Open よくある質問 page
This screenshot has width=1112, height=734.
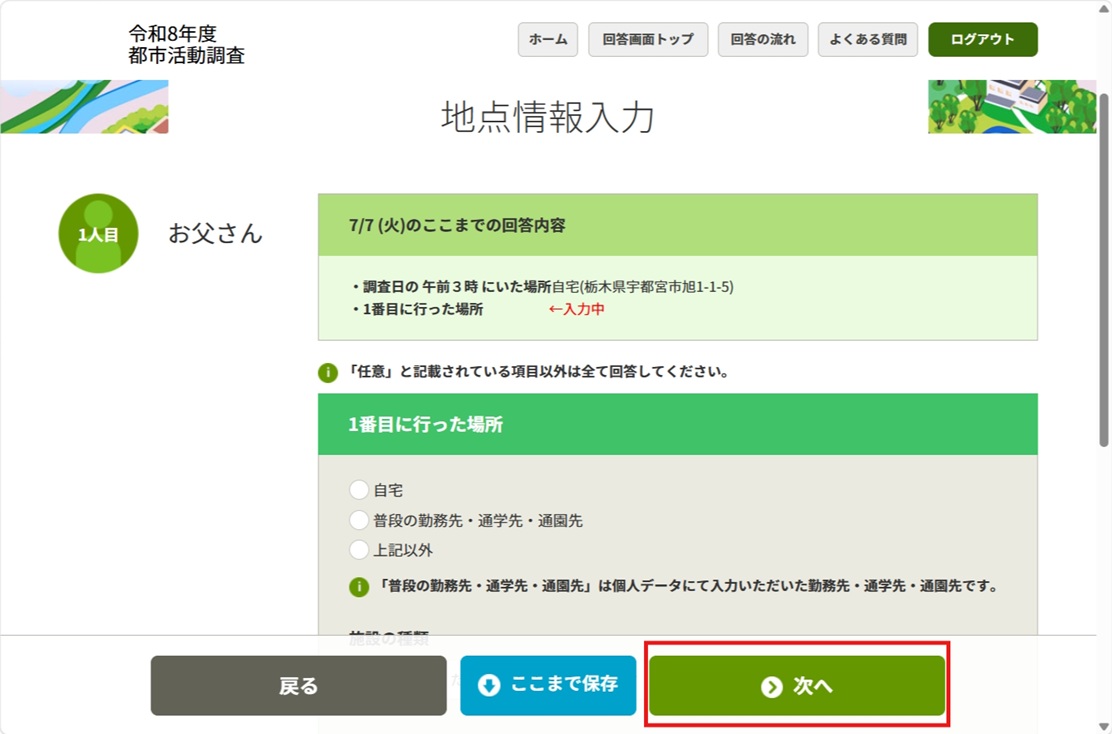[868, 40]
